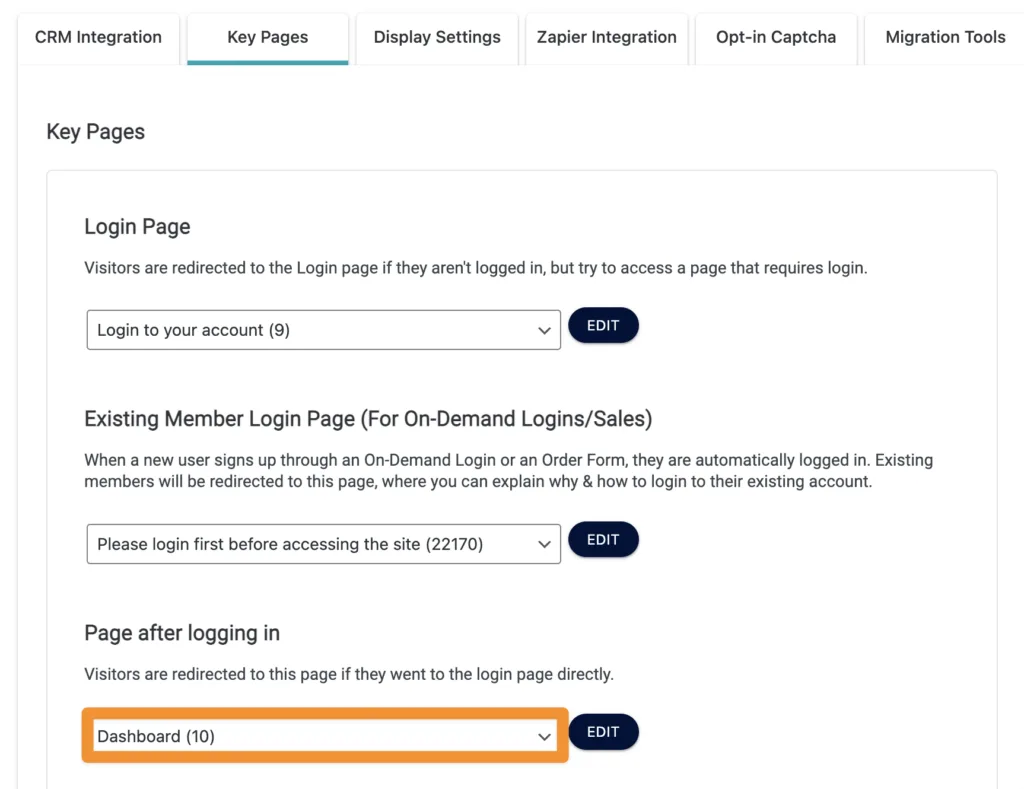
Task: Click the Key Pages section heading
Action: [x=95, y=131]
